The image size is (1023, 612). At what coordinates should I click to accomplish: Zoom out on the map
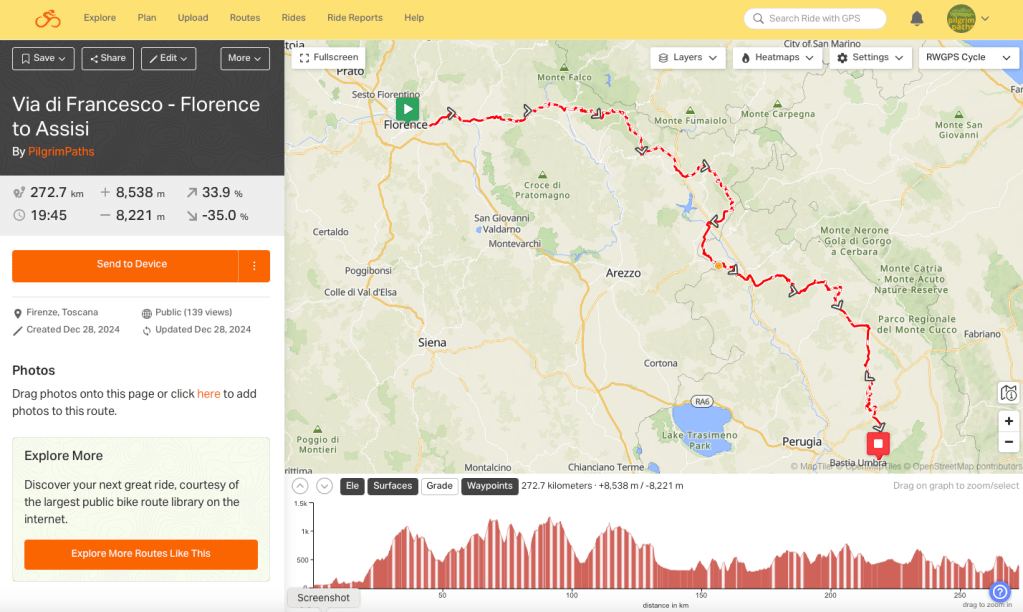1008,442
